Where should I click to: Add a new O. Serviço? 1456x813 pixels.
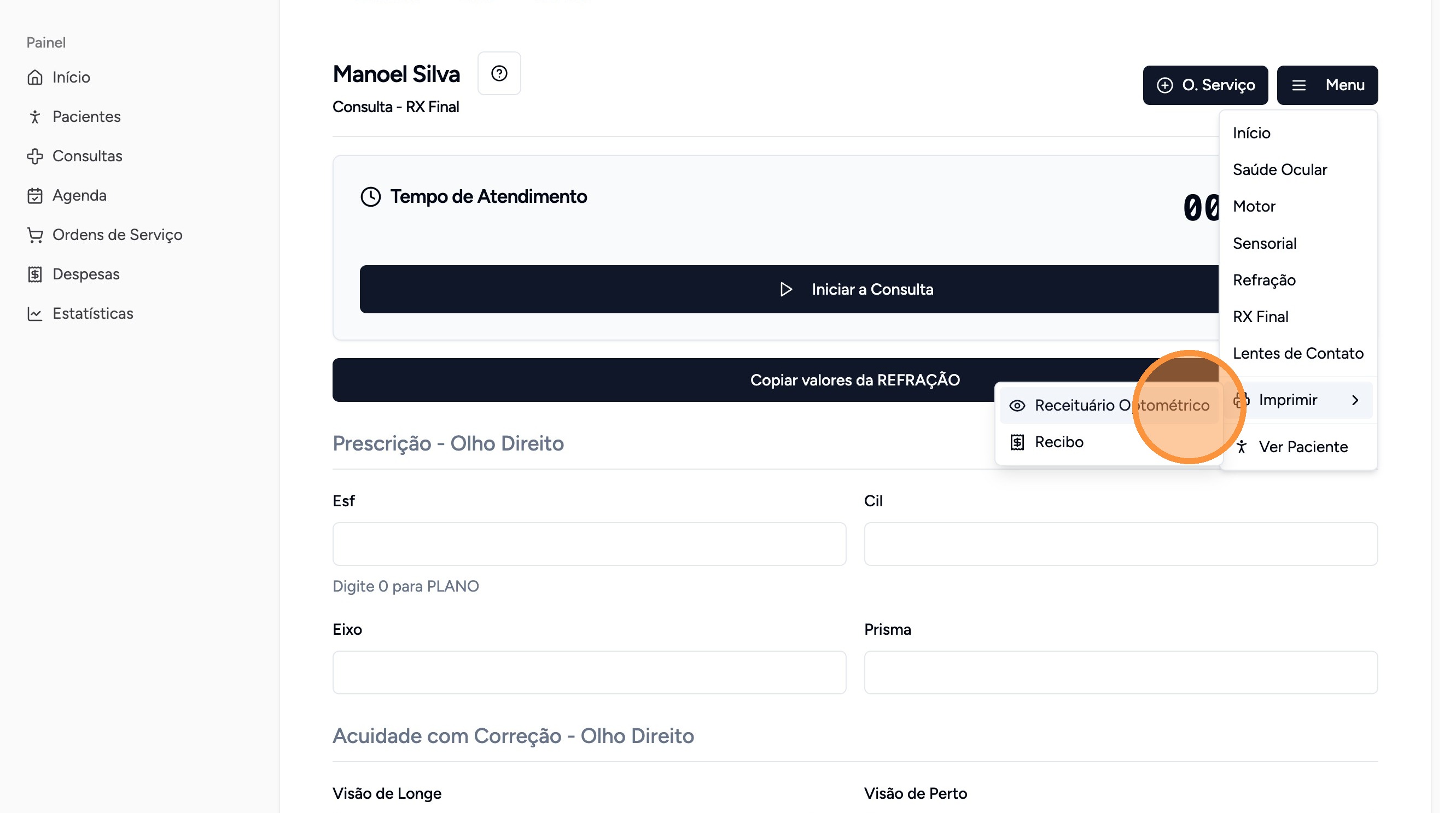[1204, 85]
